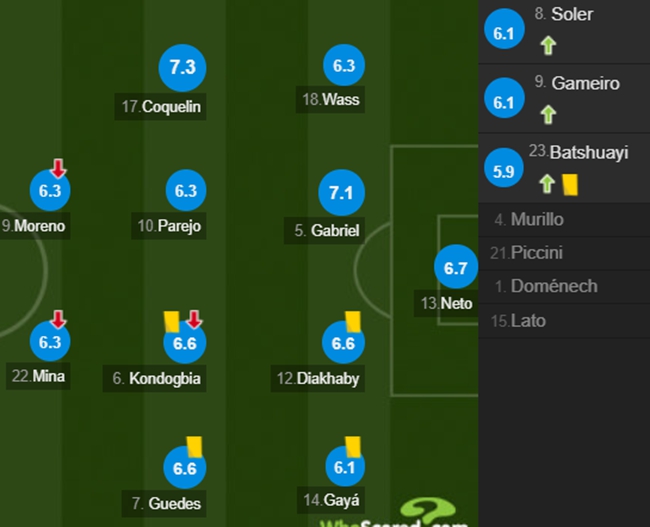Select substitute 4. Murillo in the bench list
The height and width of the screenshot is (527, 650).
coord(564,220)
